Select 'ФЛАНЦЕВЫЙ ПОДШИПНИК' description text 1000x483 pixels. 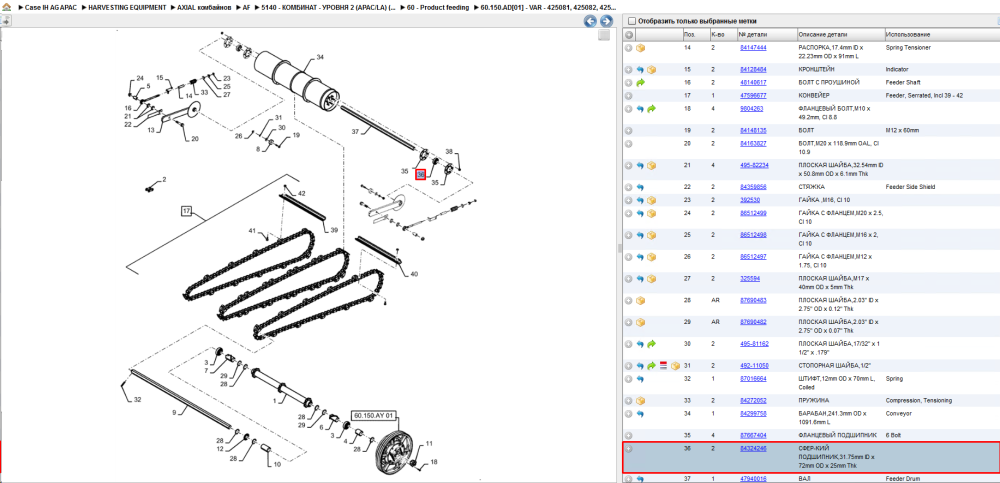(x=838, y=436)
